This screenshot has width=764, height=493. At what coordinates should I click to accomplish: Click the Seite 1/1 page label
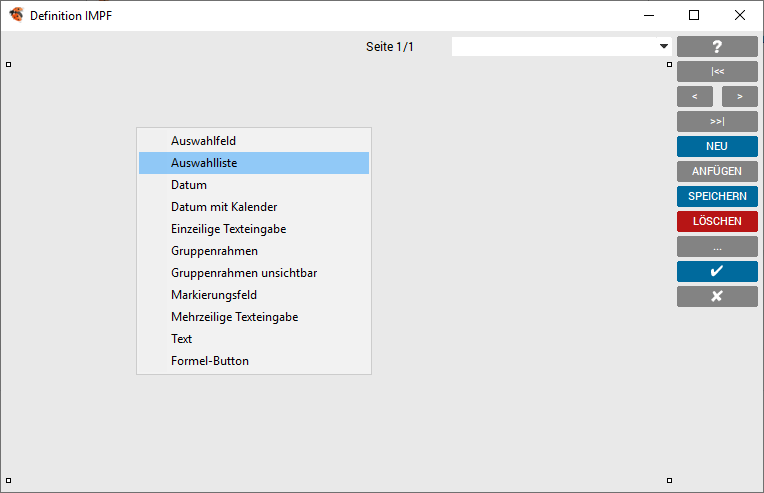(390, 47)
